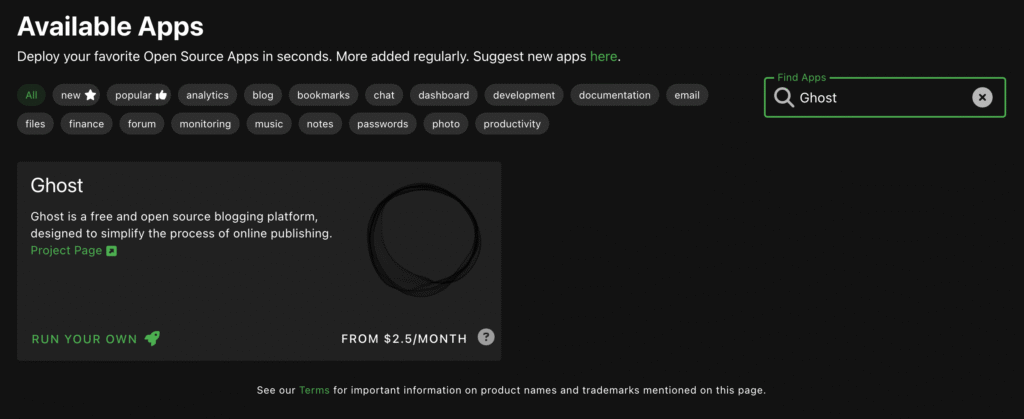The image size is (1024, 419).
Task: Filter apps by photo category
Action: click(446, 124)
